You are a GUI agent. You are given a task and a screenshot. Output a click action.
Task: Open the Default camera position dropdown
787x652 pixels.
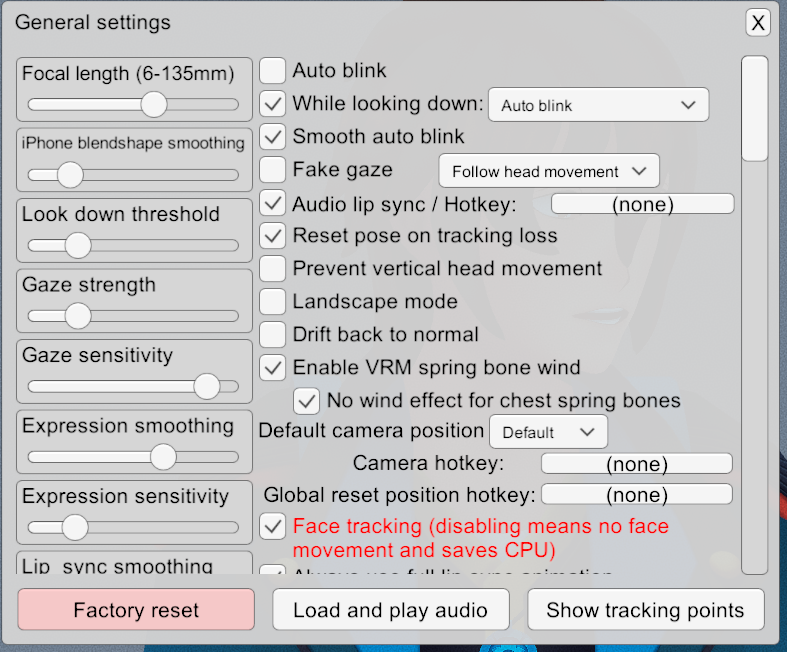548,432
